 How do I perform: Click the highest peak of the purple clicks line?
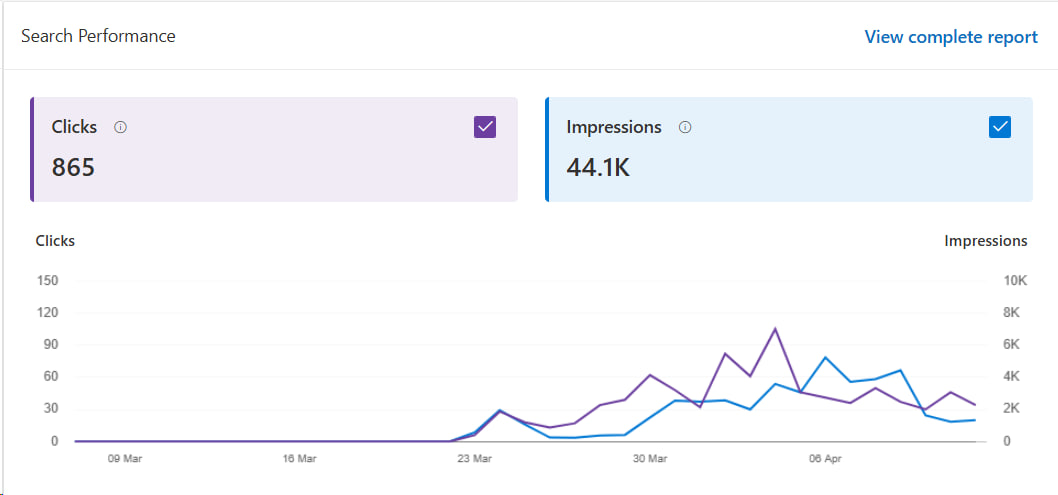click(x=775, y=328)
